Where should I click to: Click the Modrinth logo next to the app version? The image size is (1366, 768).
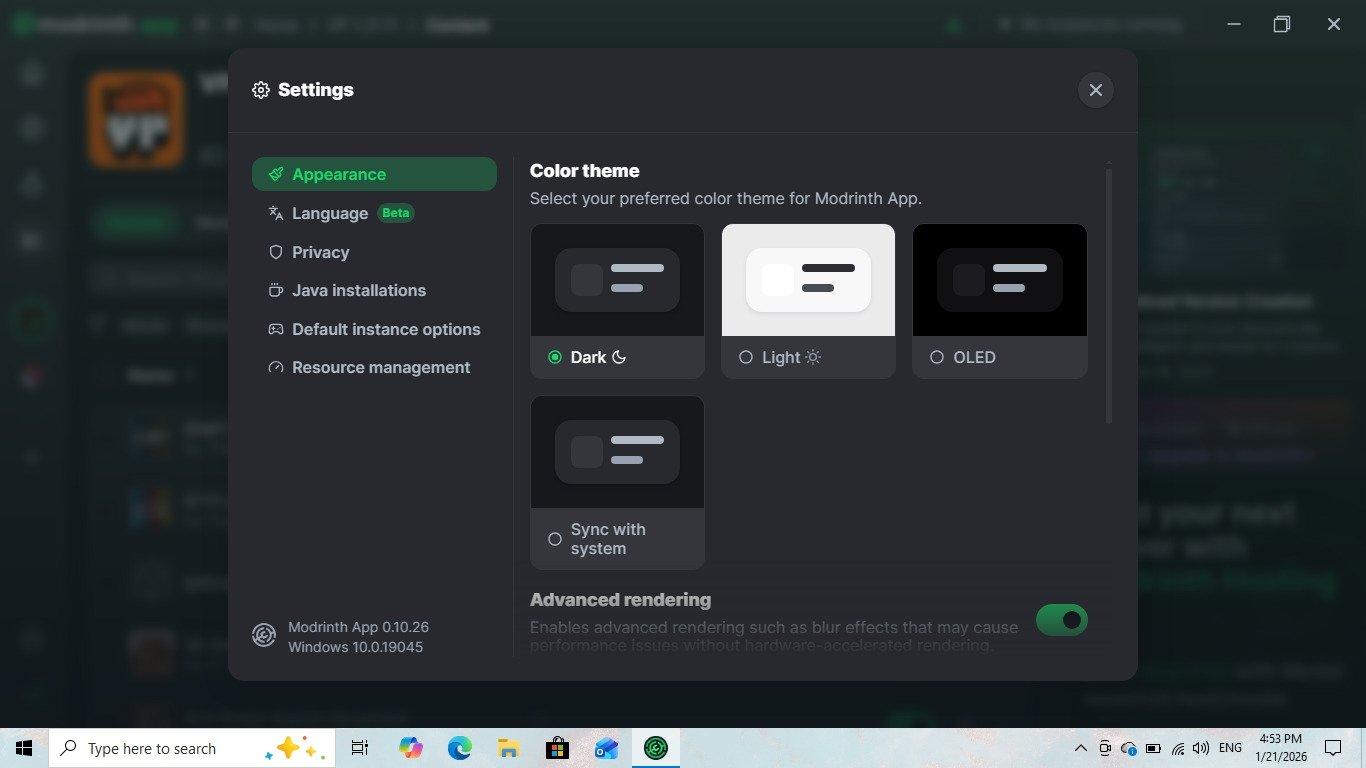point(264,636)
